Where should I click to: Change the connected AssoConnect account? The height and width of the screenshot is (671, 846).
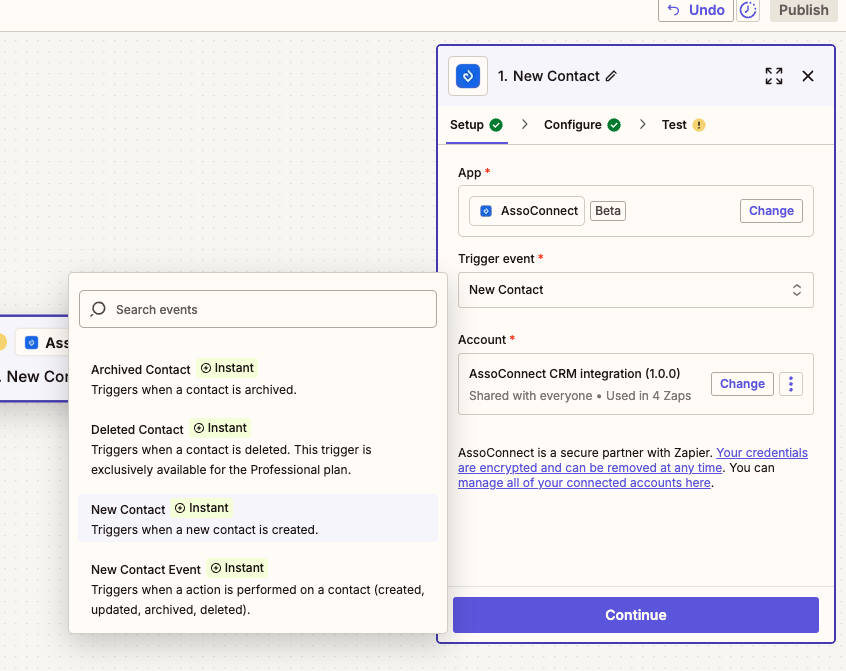[x=742, y=384]
